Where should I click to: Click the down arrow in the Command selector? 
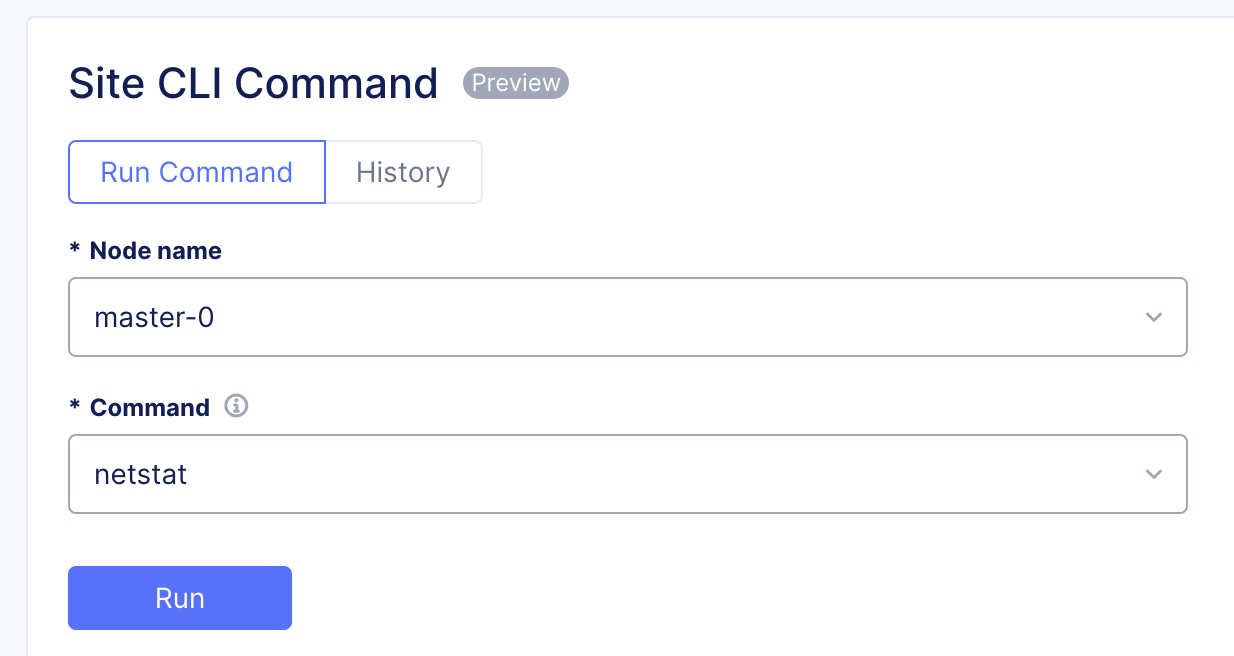(x=1153, y=474)
